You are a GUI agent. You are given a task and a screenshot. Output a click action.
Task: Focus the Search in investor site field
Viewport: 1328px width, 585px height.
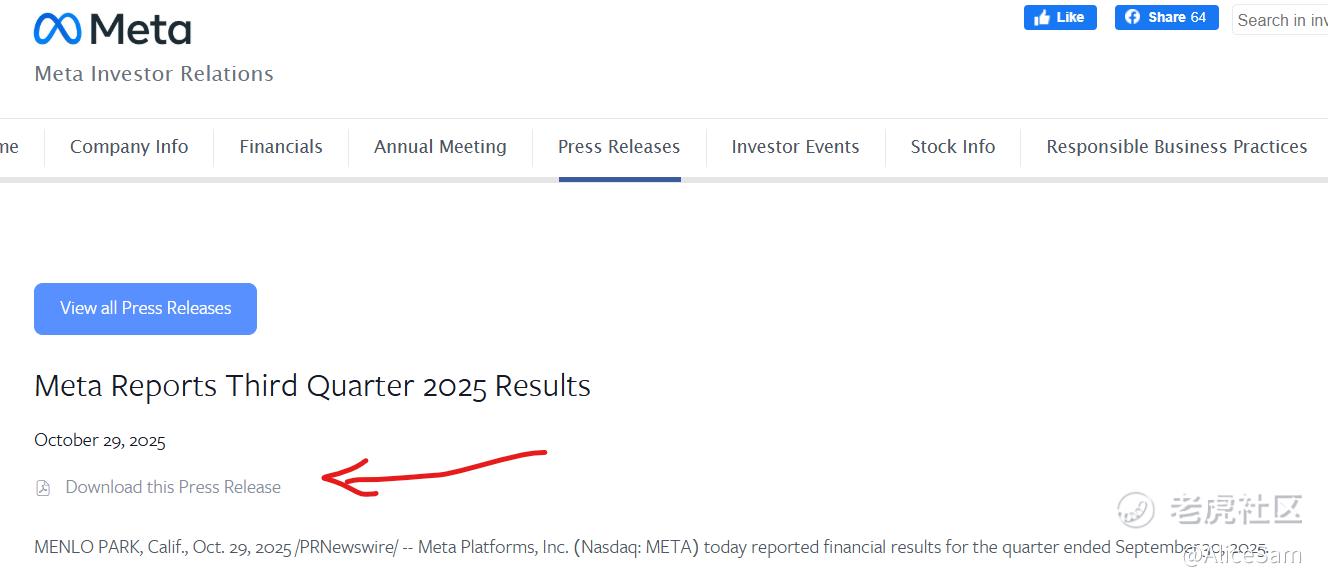(1282, 20)
